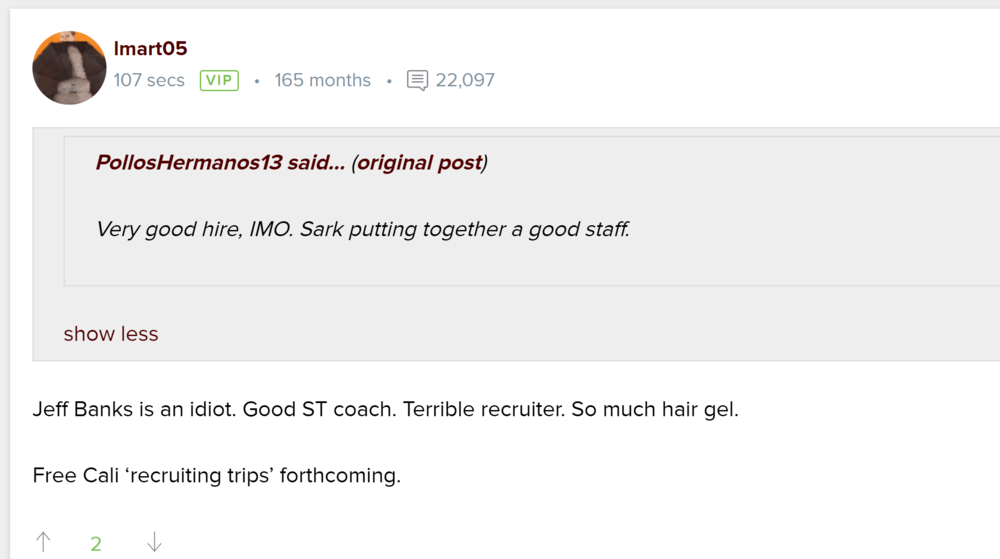The height and width of the screenshot is (559, 1000).
Task: Follow the "original post" link
Action: (420, 163)
